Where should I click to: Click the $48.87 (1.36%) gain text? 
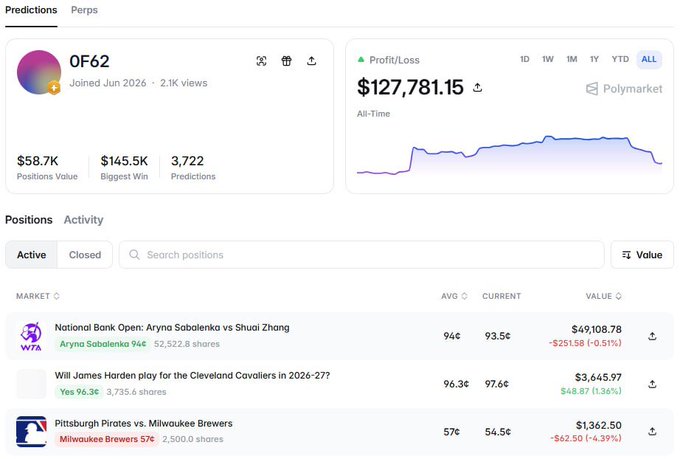coord(591,391)
